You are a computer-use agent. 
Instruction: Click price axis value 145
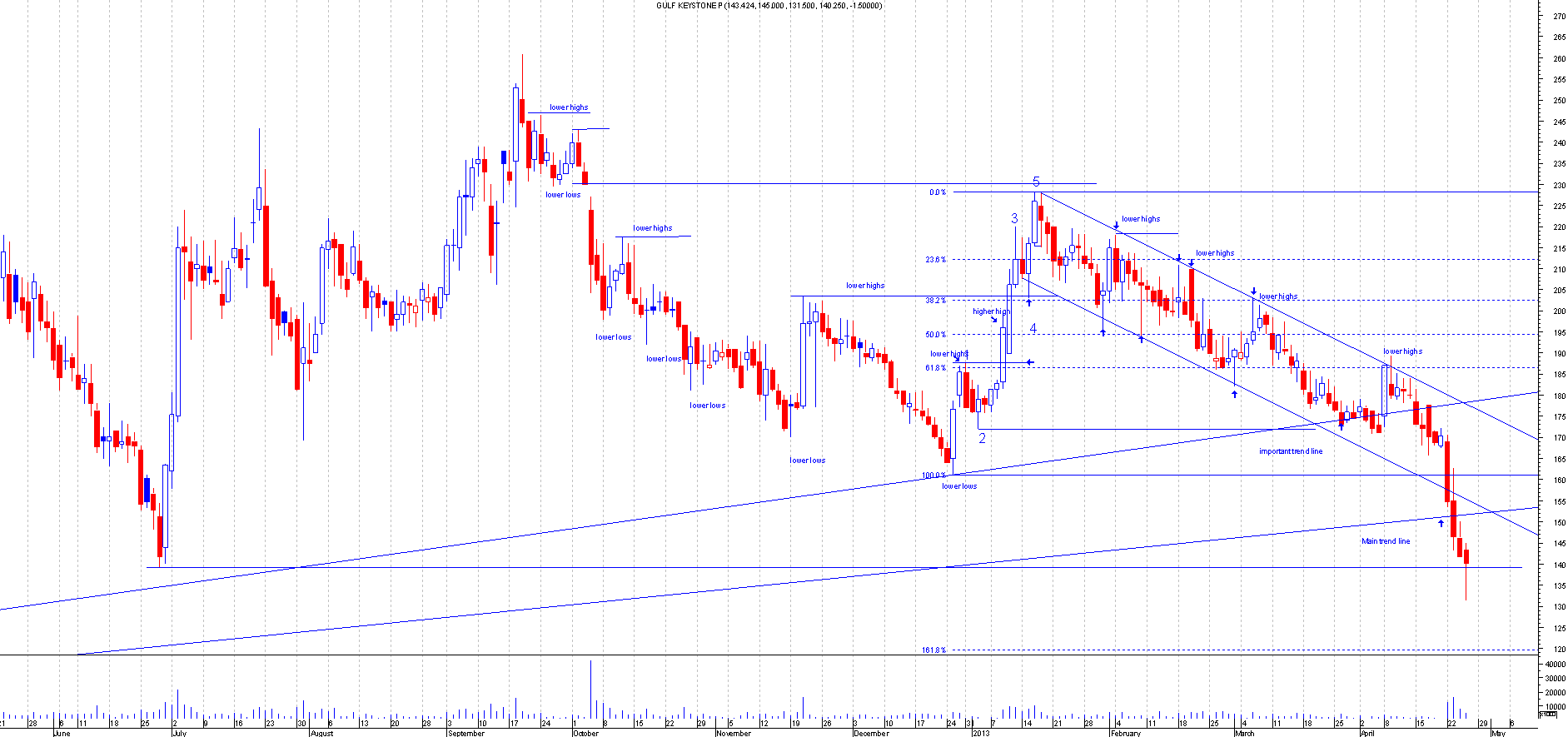[1559, 544]
